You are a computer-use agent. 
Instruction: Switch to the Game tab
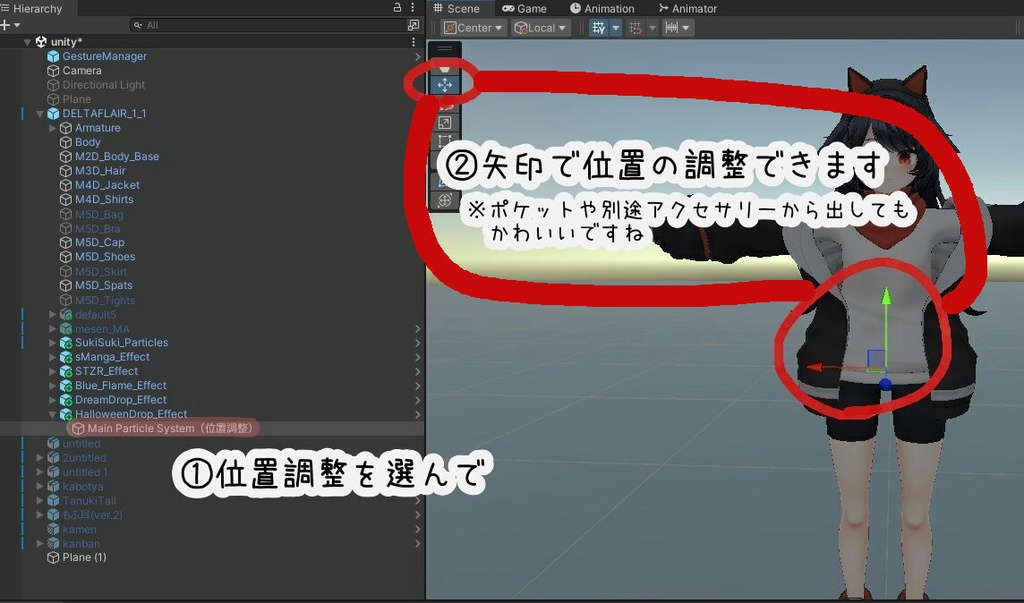(526, 8)
